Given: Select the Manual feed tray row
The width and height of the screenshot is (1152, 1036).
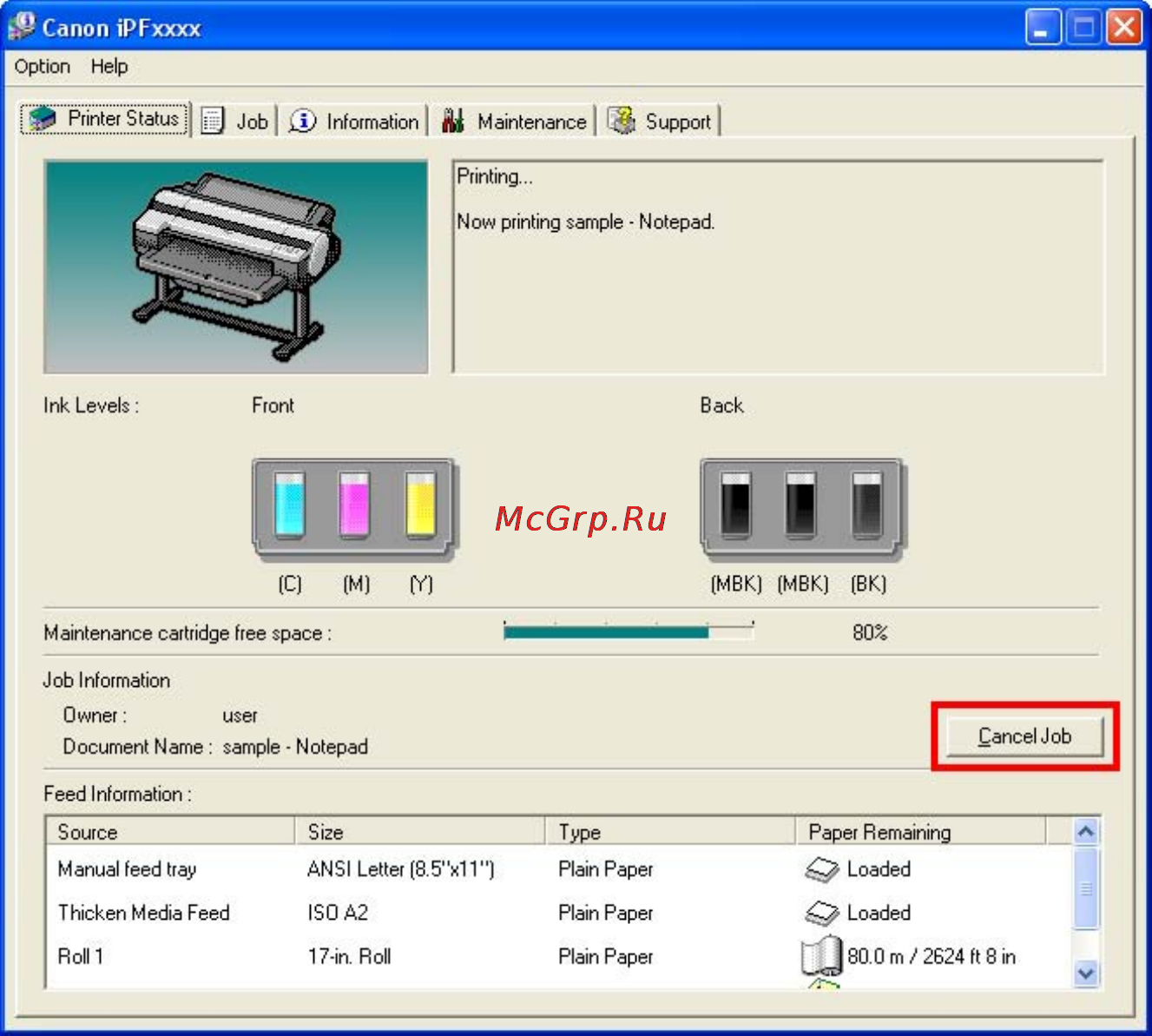Looking at the screenshot, I should pyautogui.click(x=560, y=869).
